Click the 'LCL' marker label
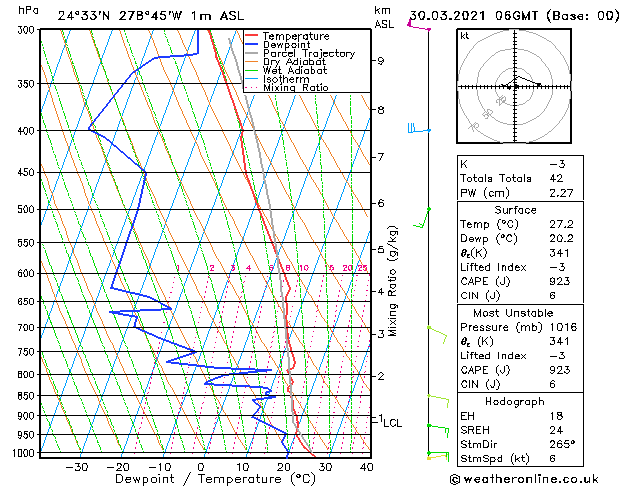Image resolution: width=629 pixels, height=486 pixels. pos(393,423)
